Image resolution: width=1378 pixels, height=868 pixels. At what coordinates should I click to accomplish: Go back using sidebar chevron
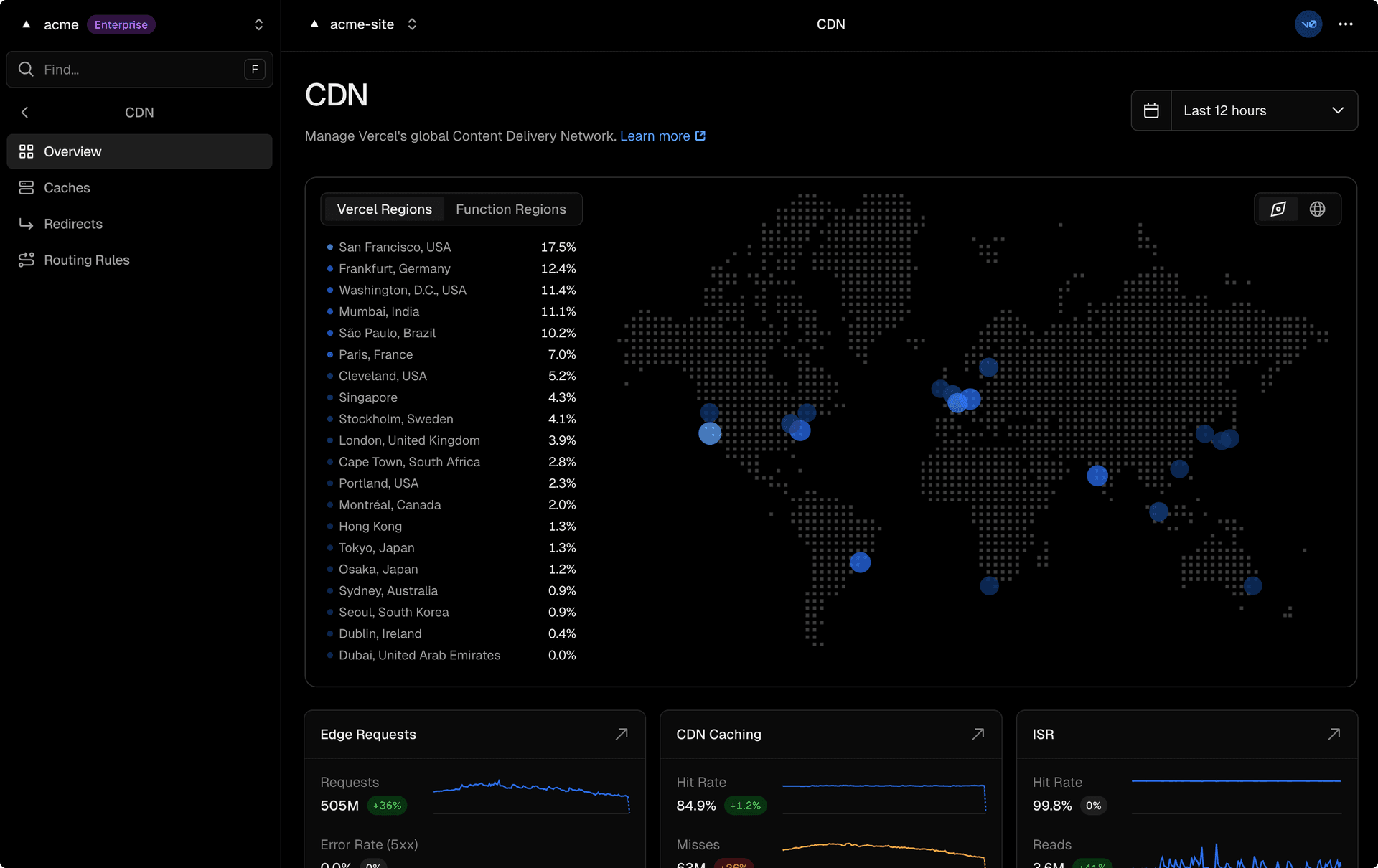click(25, 113)
